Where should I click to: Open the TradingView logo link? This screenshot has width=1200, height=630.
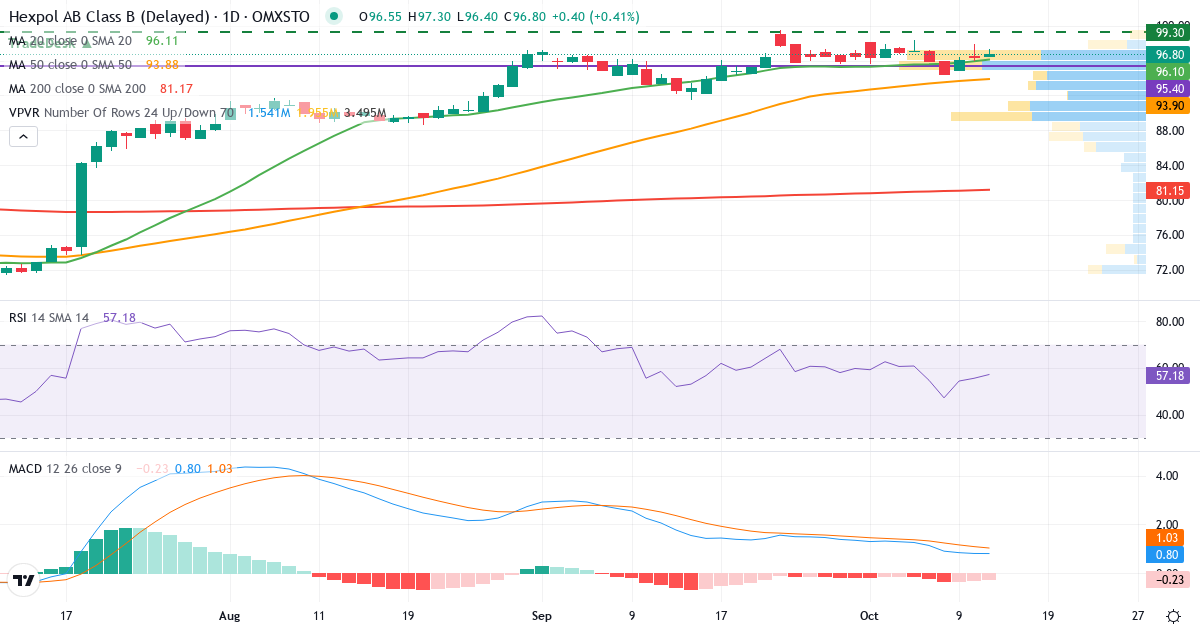pos(25,579)
